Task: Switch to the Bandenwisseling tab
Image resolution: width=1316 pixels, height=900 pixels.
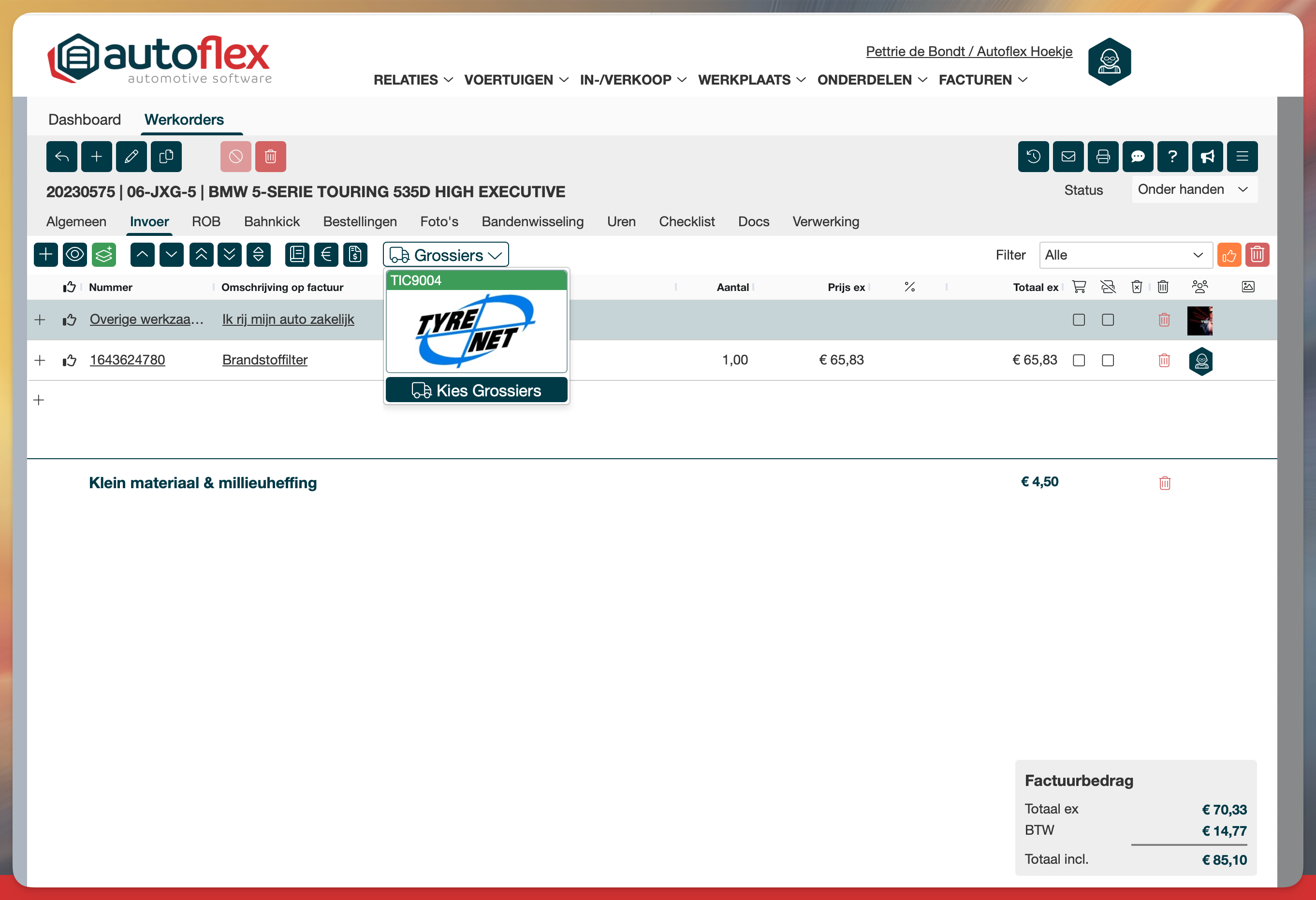Action: pyautogui.click(x=532, y=222)
